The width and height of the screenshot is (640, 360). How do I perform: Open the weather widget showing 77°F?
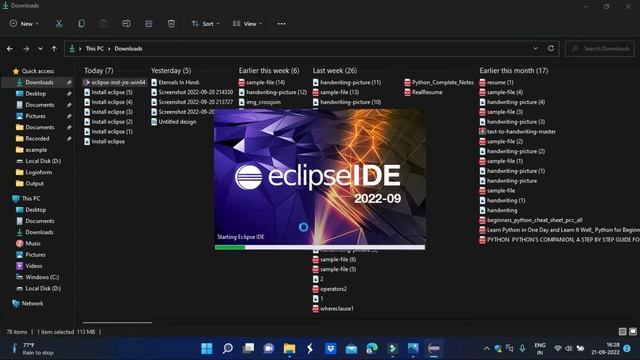click(x=33, y=349)
